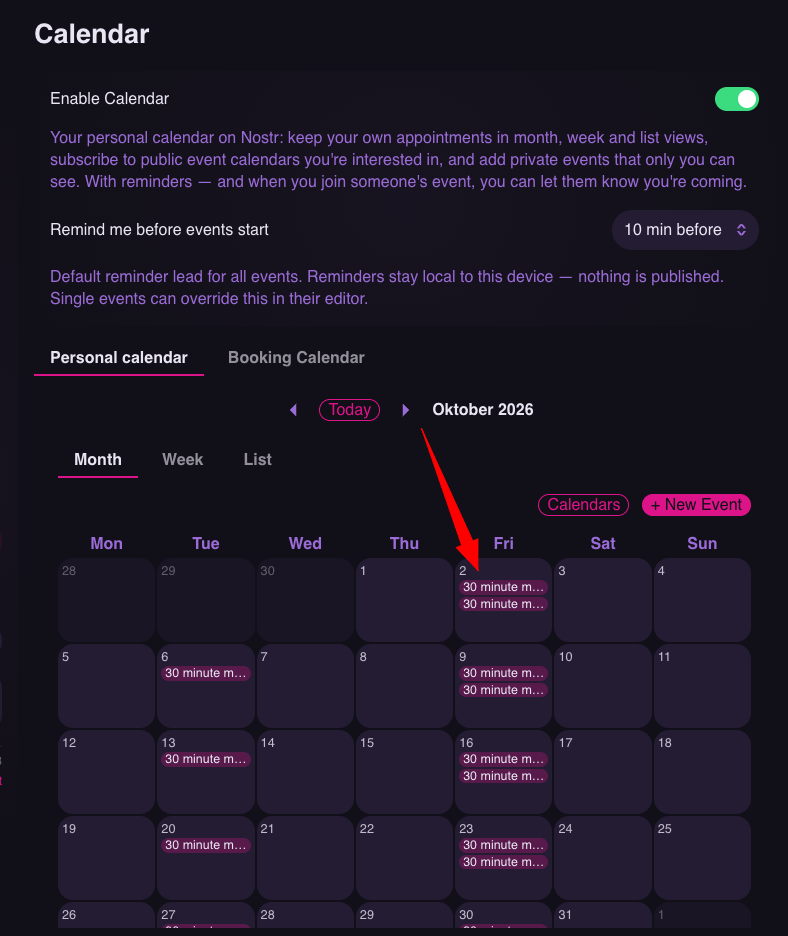Go to next month with right arrow

(405, 410)
